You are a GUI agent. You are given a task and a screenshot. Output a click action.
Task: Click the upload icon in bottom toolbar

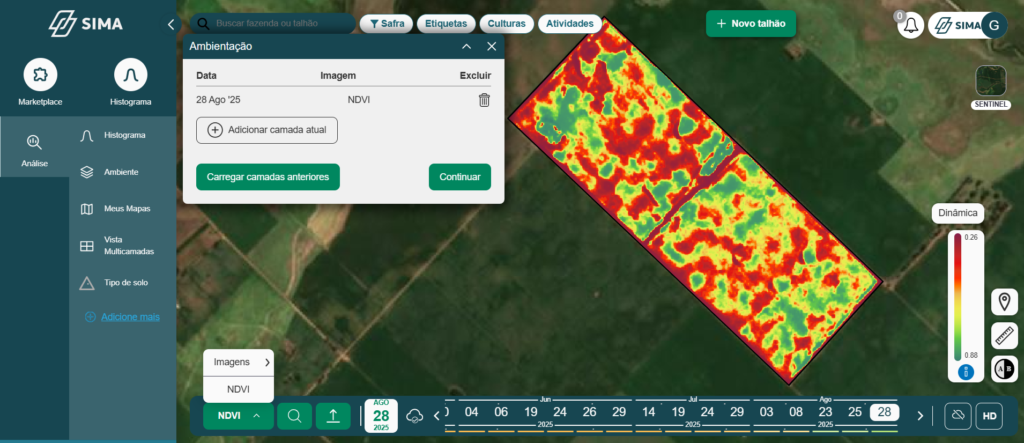pos(333,415)
